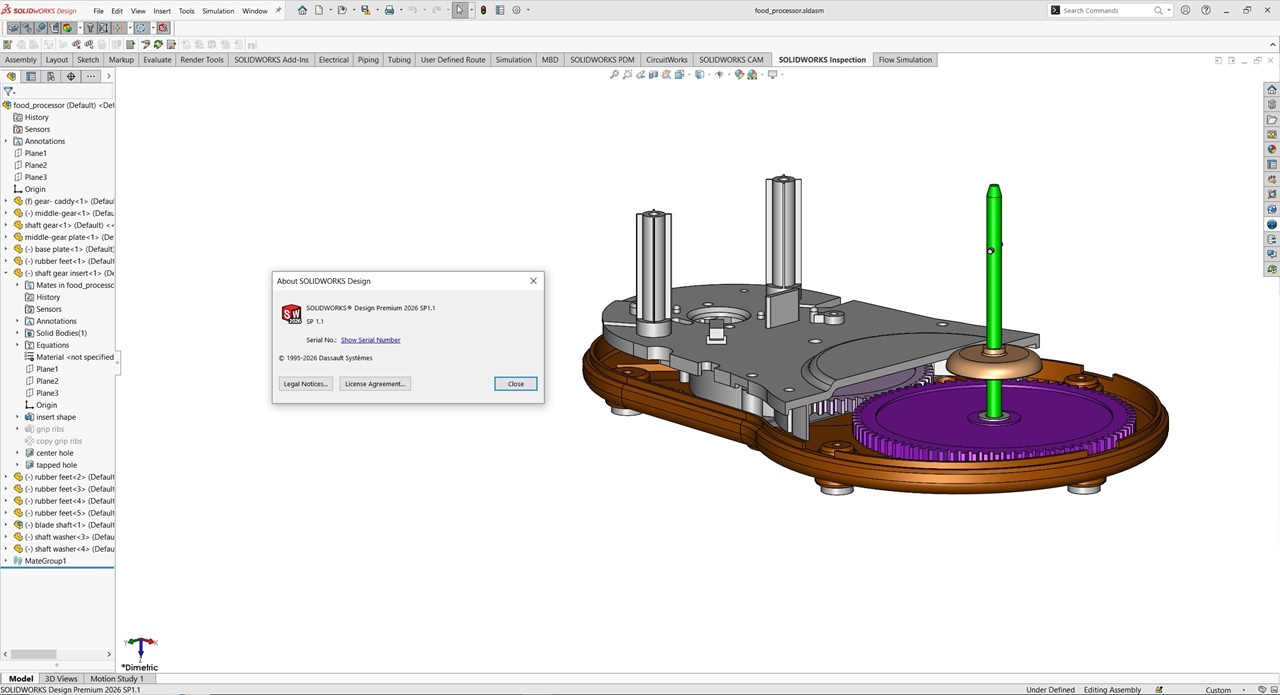Collapse the shaft gear insert<1> node
Screen dimensions: 1280x695
6,273
